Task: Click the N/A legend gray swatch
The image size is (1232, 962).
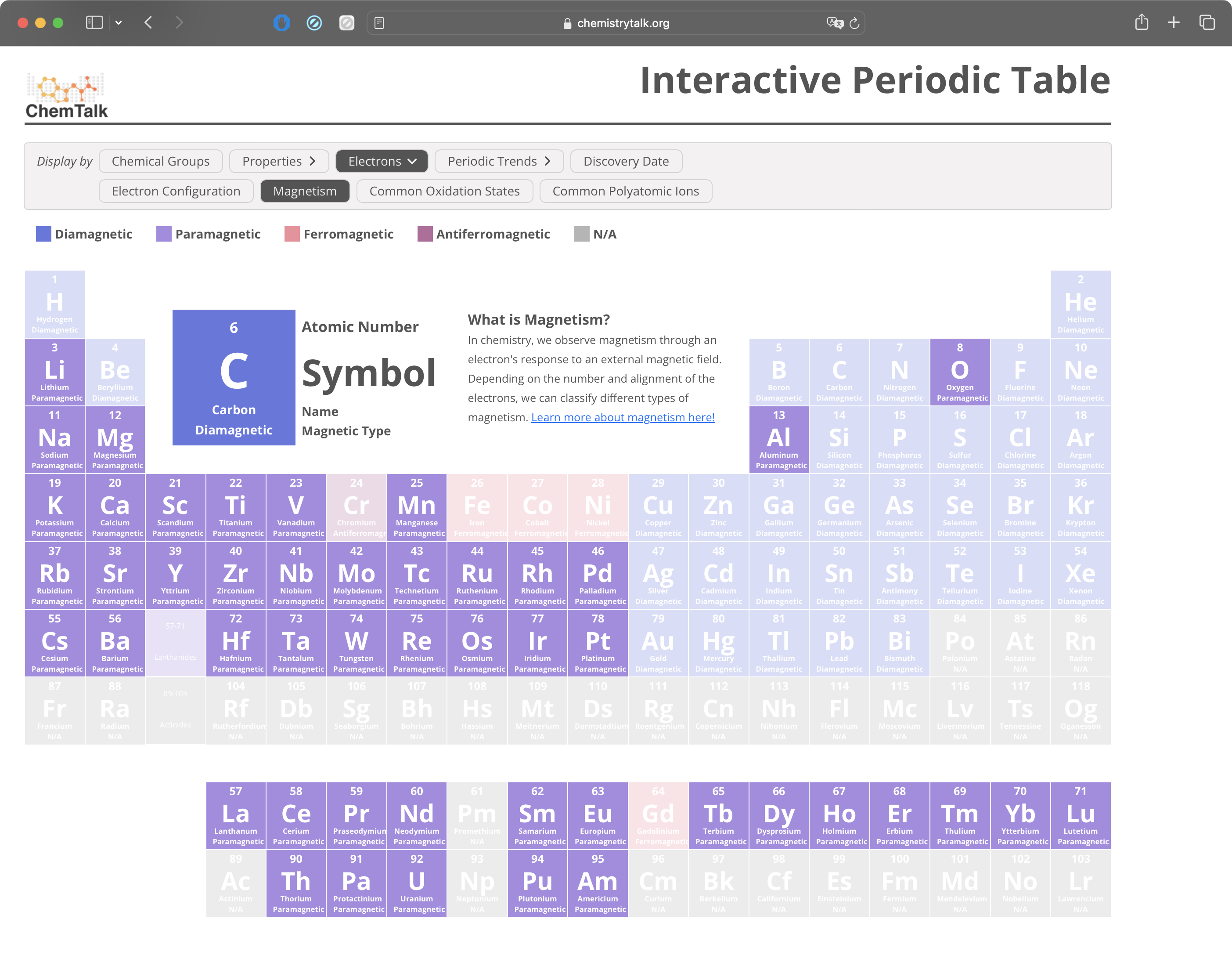Action: [582, 234]
